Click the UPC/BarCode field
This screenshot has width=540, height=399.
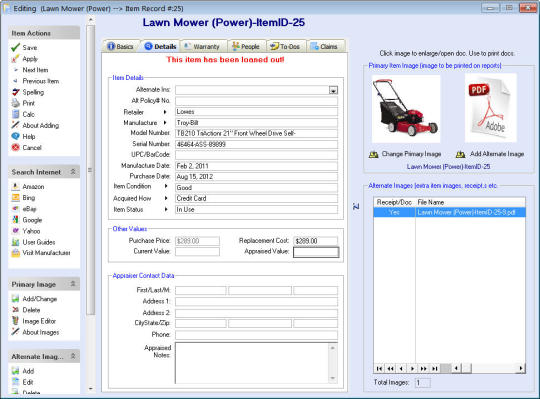[257, 155]
